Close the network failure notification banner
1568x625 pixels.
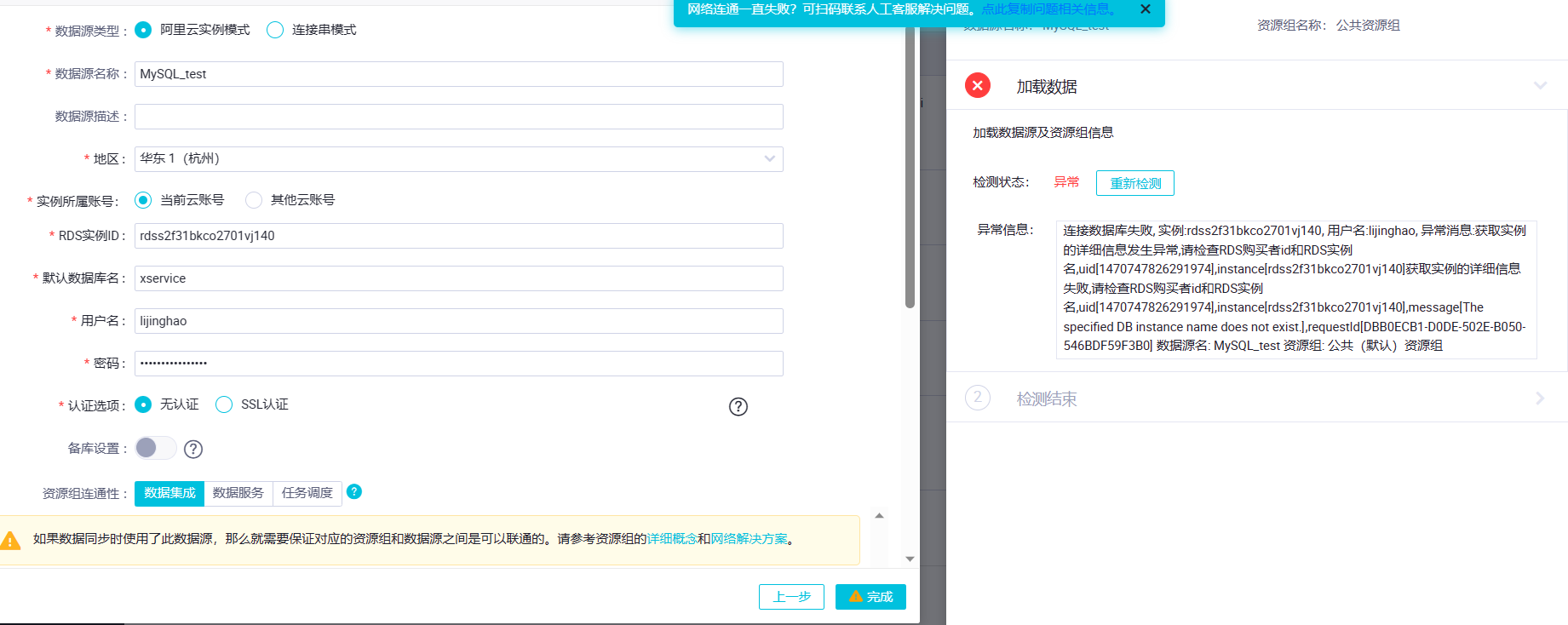1146,9
